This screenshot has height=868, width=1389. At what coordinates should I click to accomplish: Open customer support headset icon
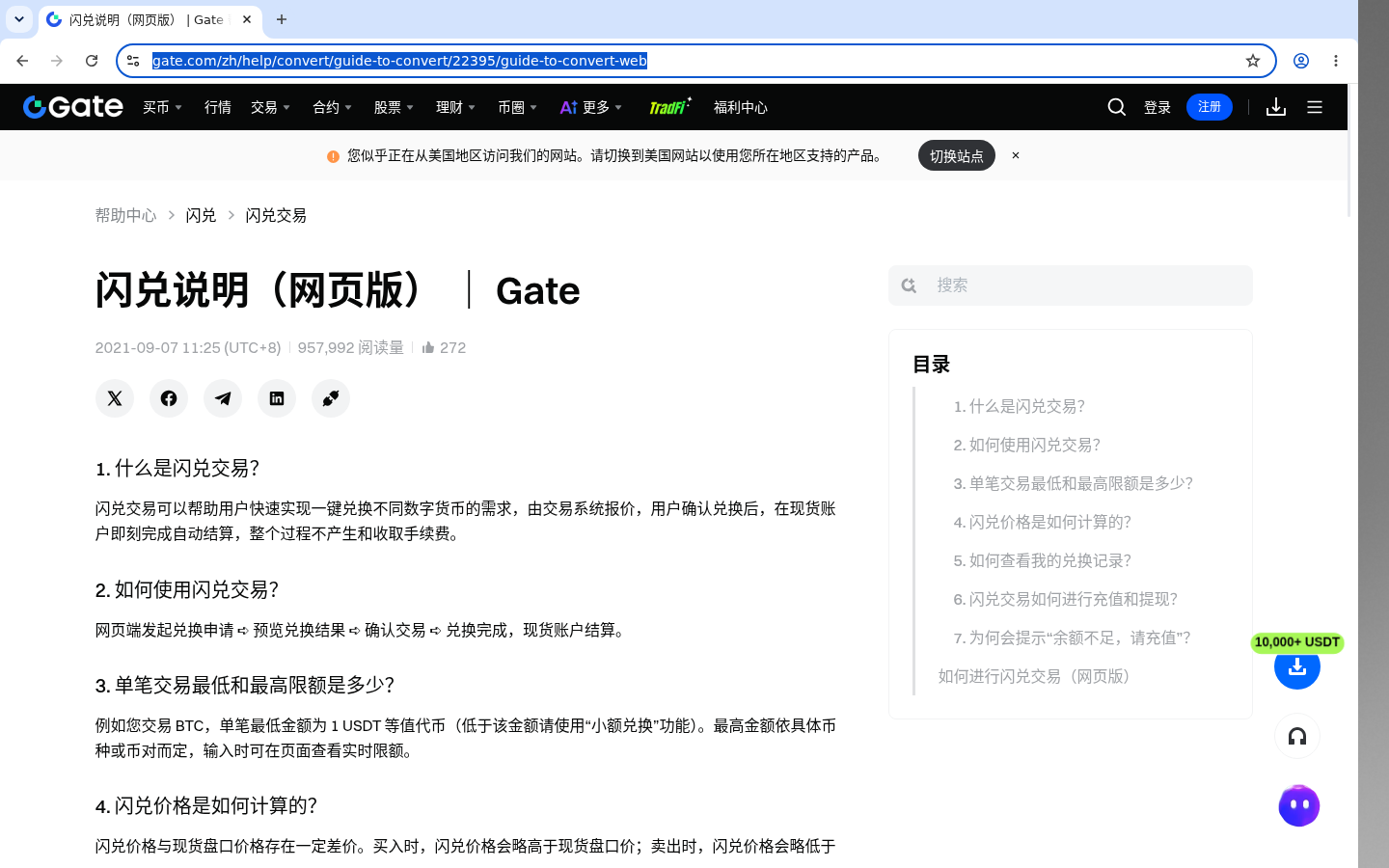(1297, 737)
